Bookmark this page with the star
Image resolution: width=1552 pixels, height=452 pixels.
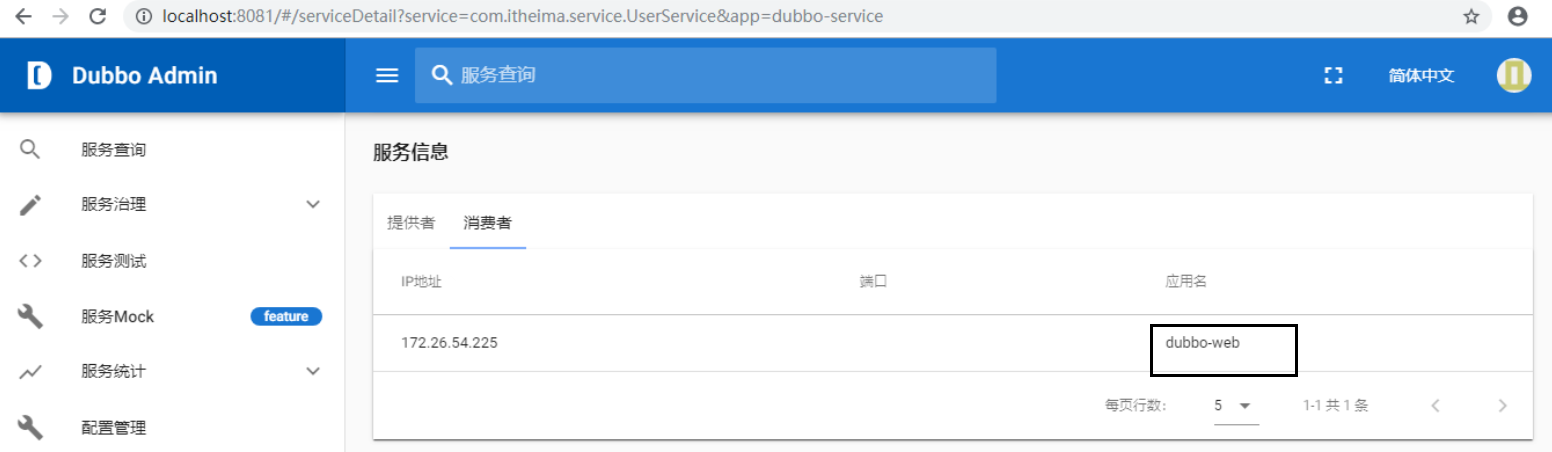pyautogui.click(x=1470, y=16)
